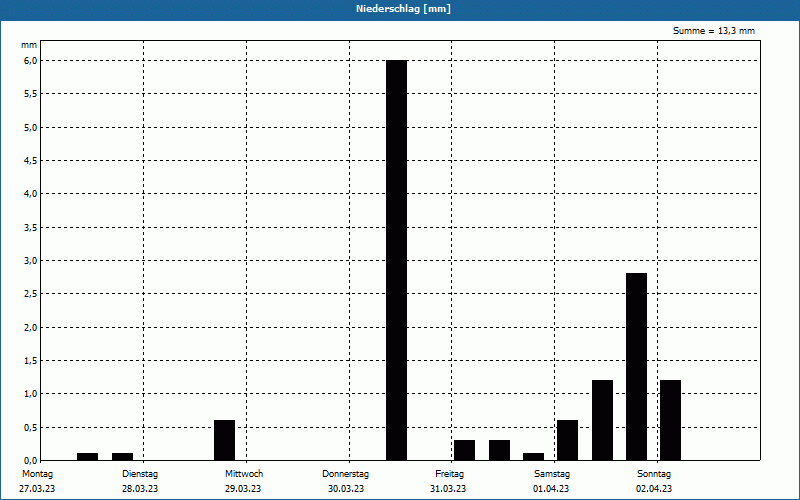Click the date "29.03.23"
800x500 pixels.
[243, 489]
